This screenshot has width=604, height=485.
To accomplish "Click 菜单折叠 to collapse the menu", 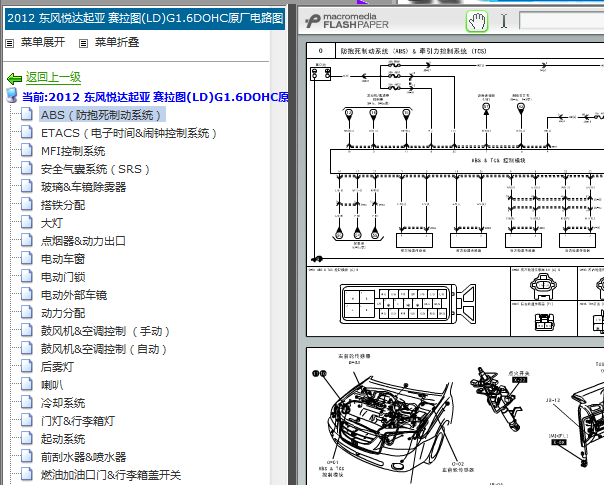I will (117, 42).
